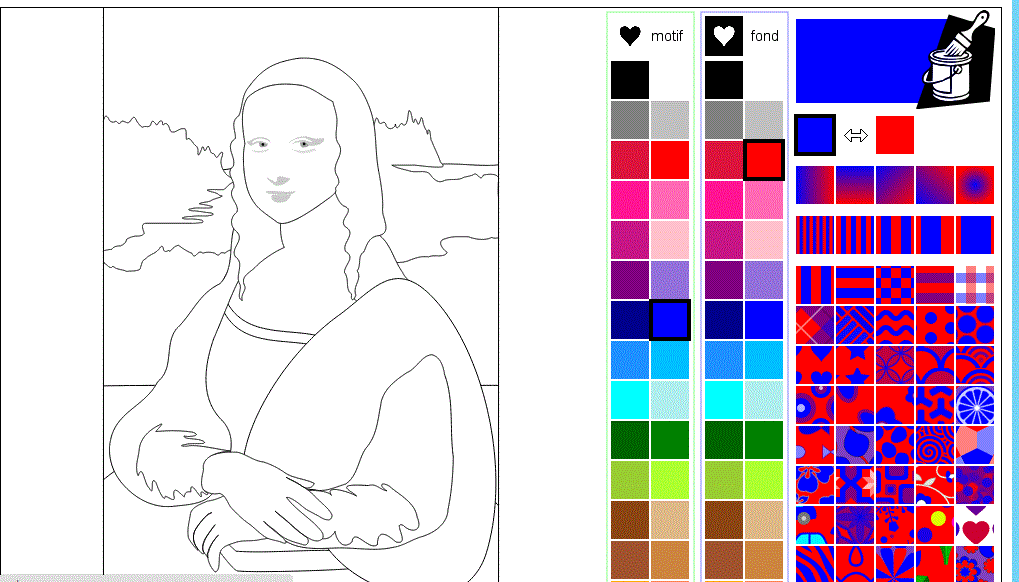Screen dimensions: 1019x582
Task: Choose black in the fond palette
Action: pyautogui.click(x=724, y=80)
